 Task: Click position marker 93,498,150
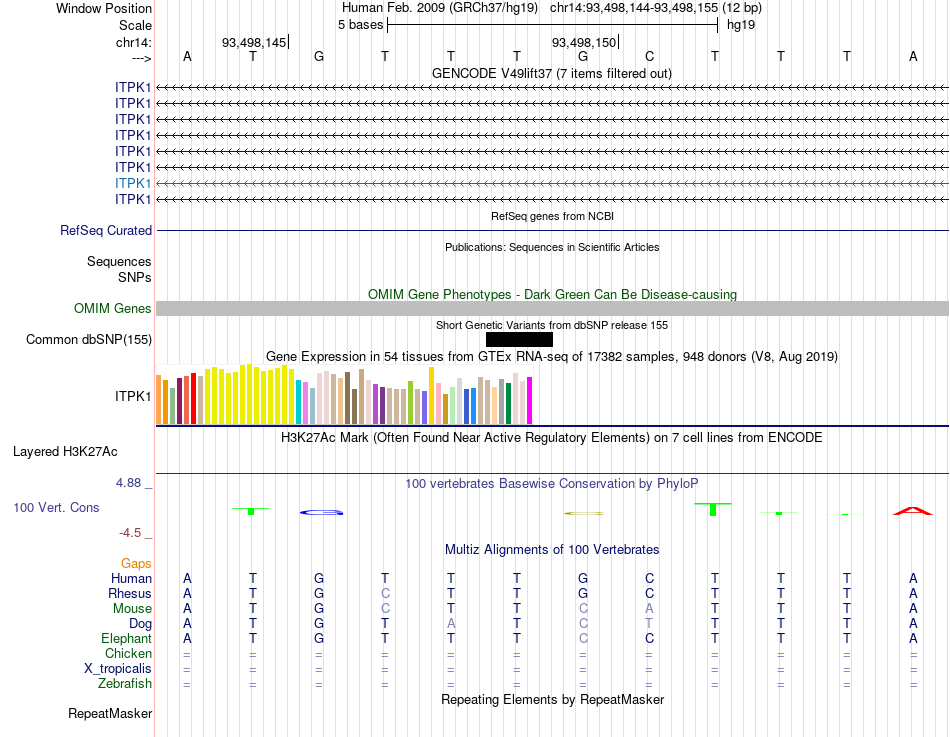pyautogui.click(x=583, y=42)
